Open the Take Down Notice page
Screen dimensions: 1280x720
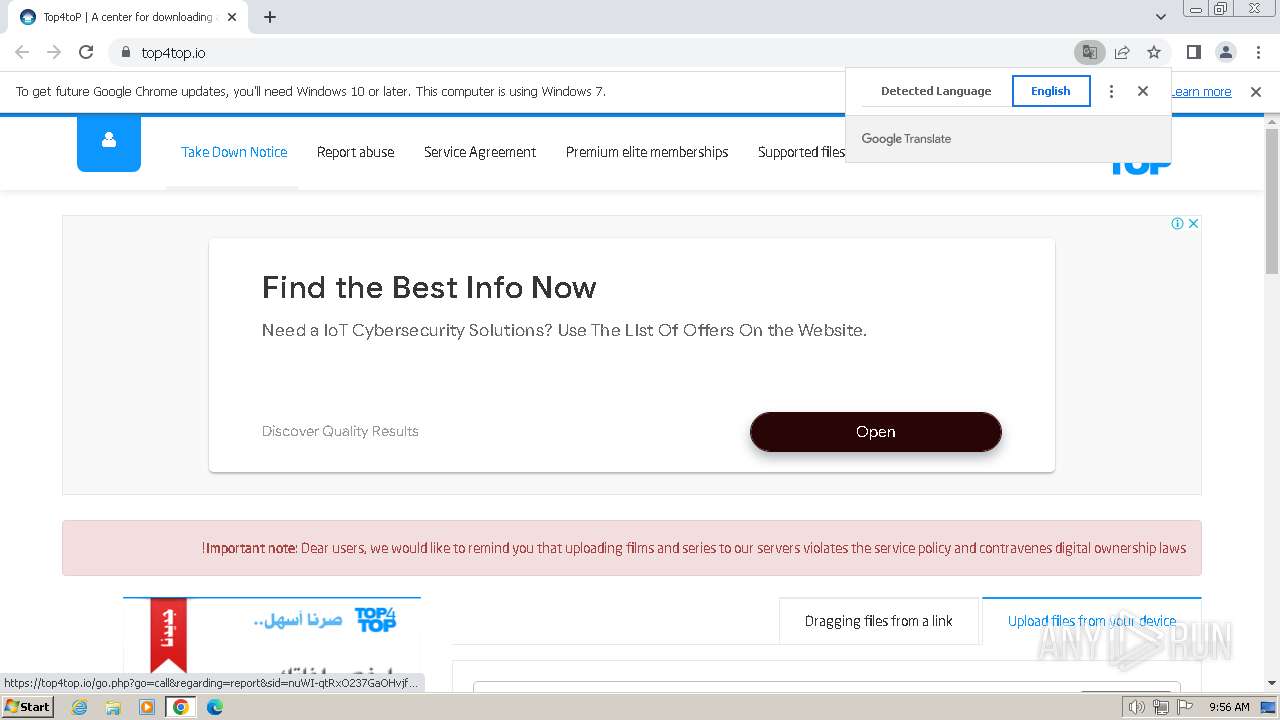(x=234, y=152)
